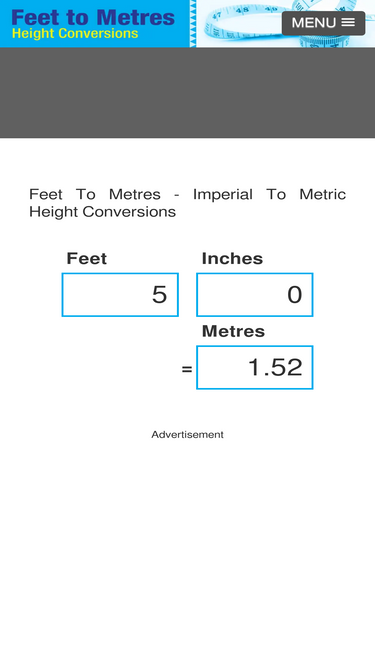Viewport: 375px width, 667px height.
Task: Focus the Inches input field
Action: tap(255, 295)
